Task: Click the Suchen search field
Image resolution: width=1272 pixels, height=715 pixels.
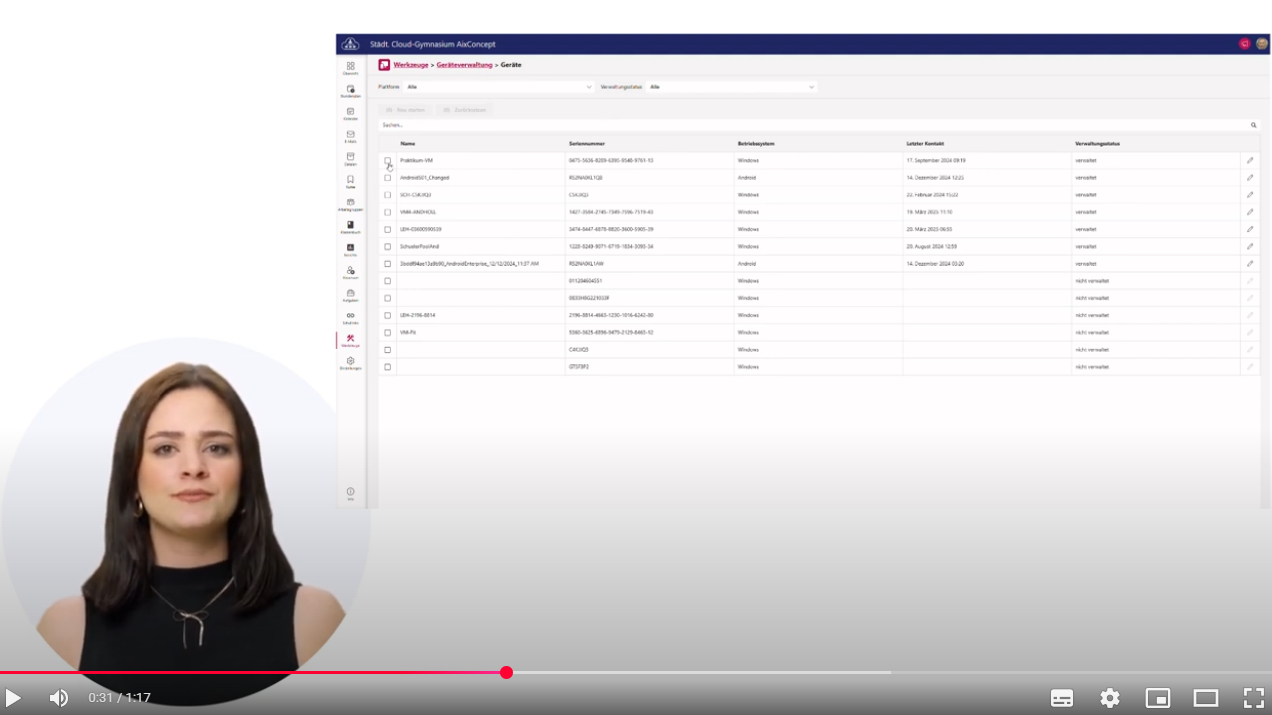Action: click(x=800, y=125)
